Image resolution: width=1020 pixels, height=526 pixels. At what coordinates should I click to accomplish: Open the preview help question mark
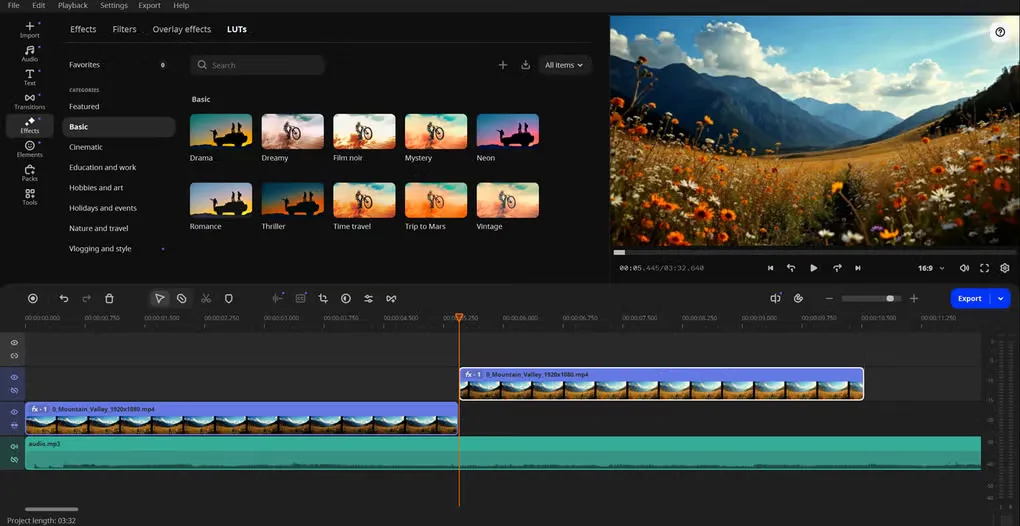coord(1000,32)
